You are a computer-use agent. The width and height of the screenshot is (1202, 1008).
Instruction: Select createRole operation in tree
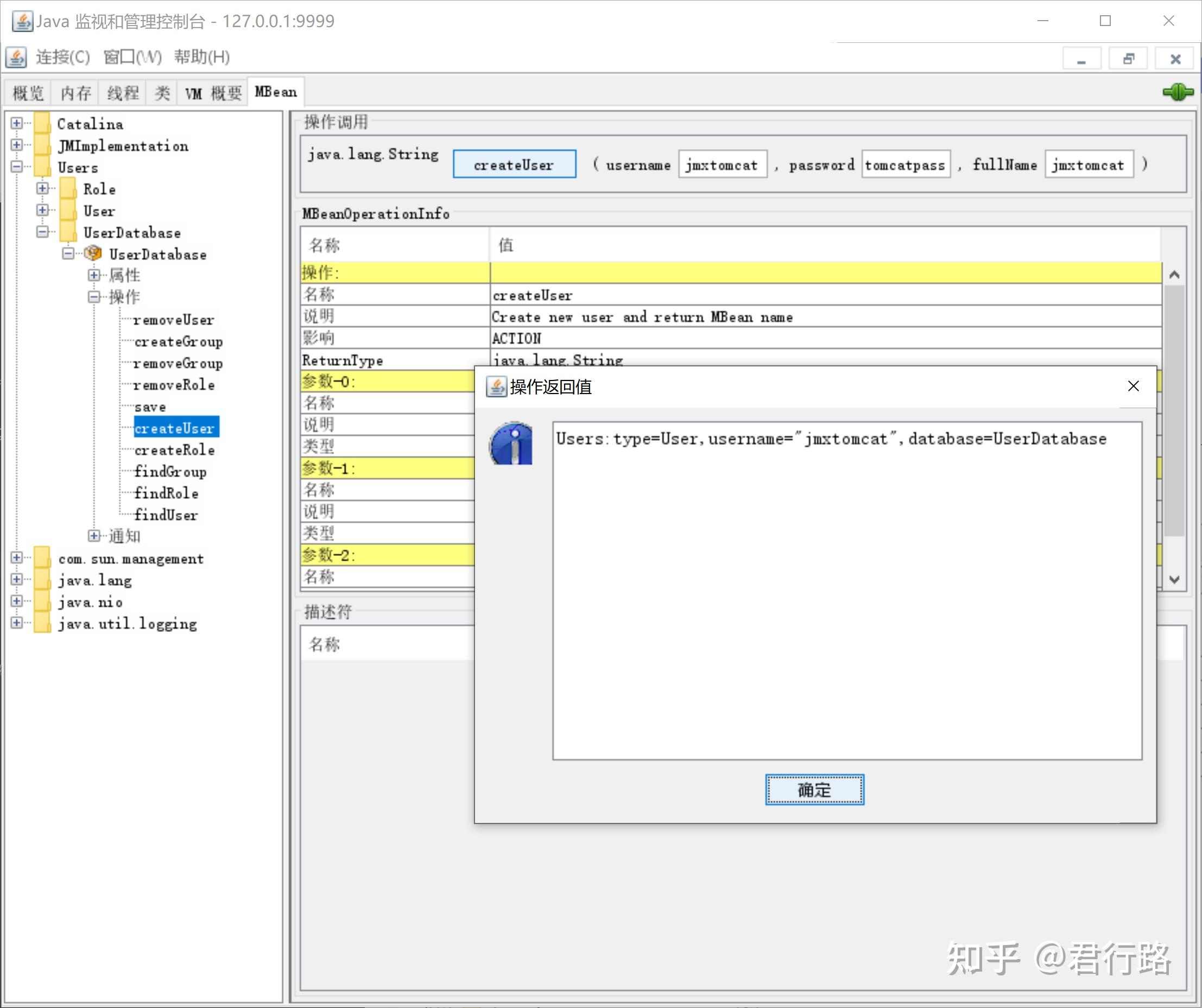tap(175, 451)
